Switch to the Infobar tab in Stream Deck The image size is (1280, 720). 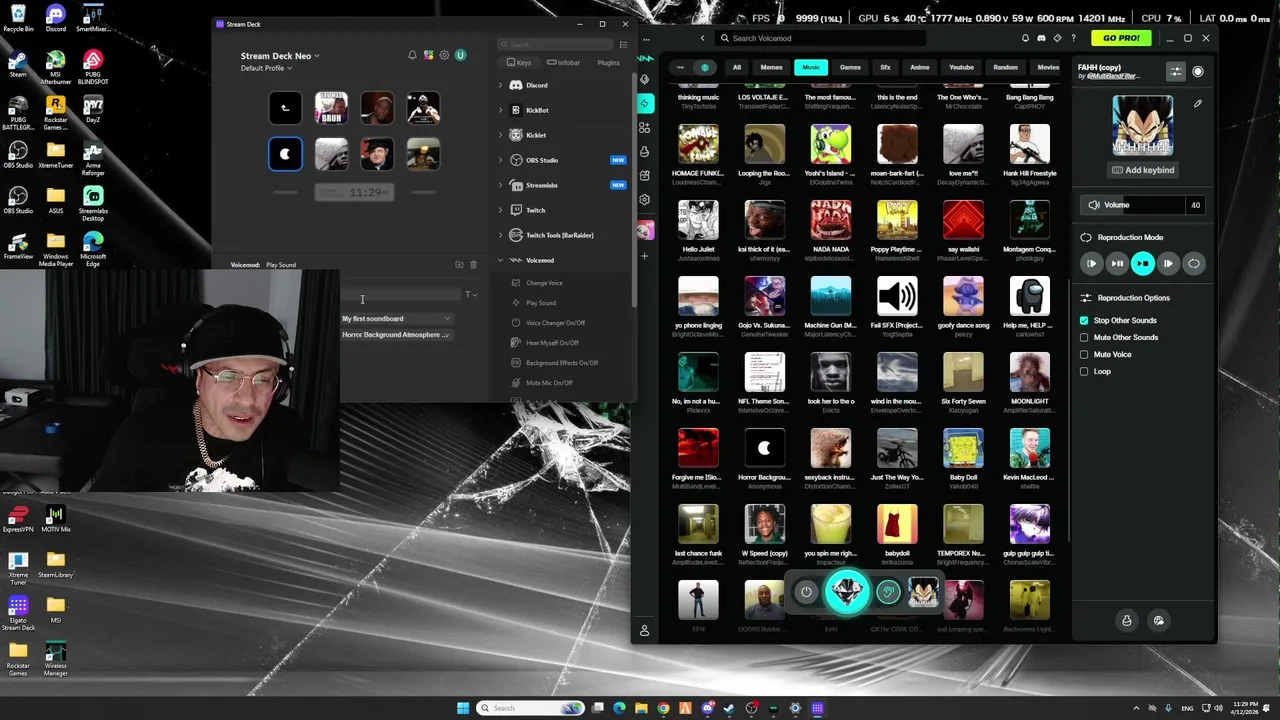point(565,63)
